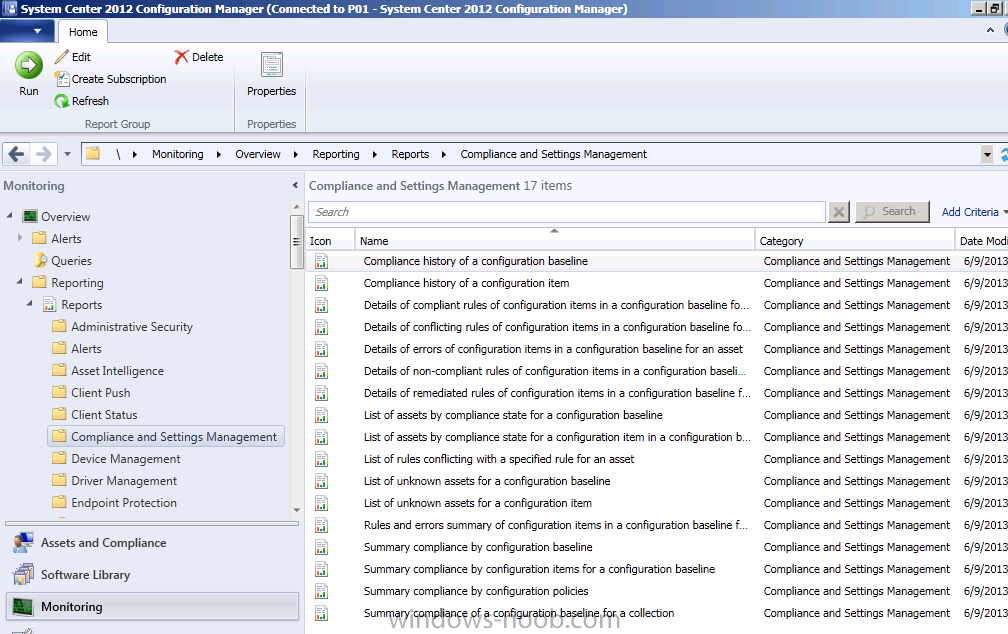Expand the arrow after Reports breadcrumb
Image resolution: width=1008 pixels, height=634 pixels.
[444, 154]
